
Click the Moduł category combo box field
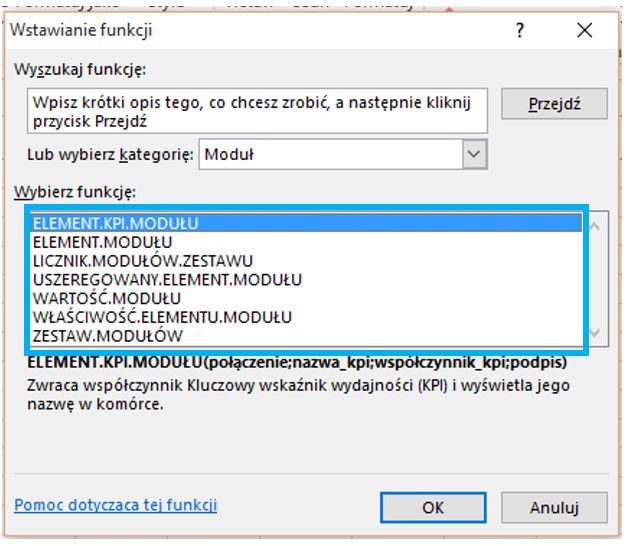pyautogui.click(x=331, y=154)
